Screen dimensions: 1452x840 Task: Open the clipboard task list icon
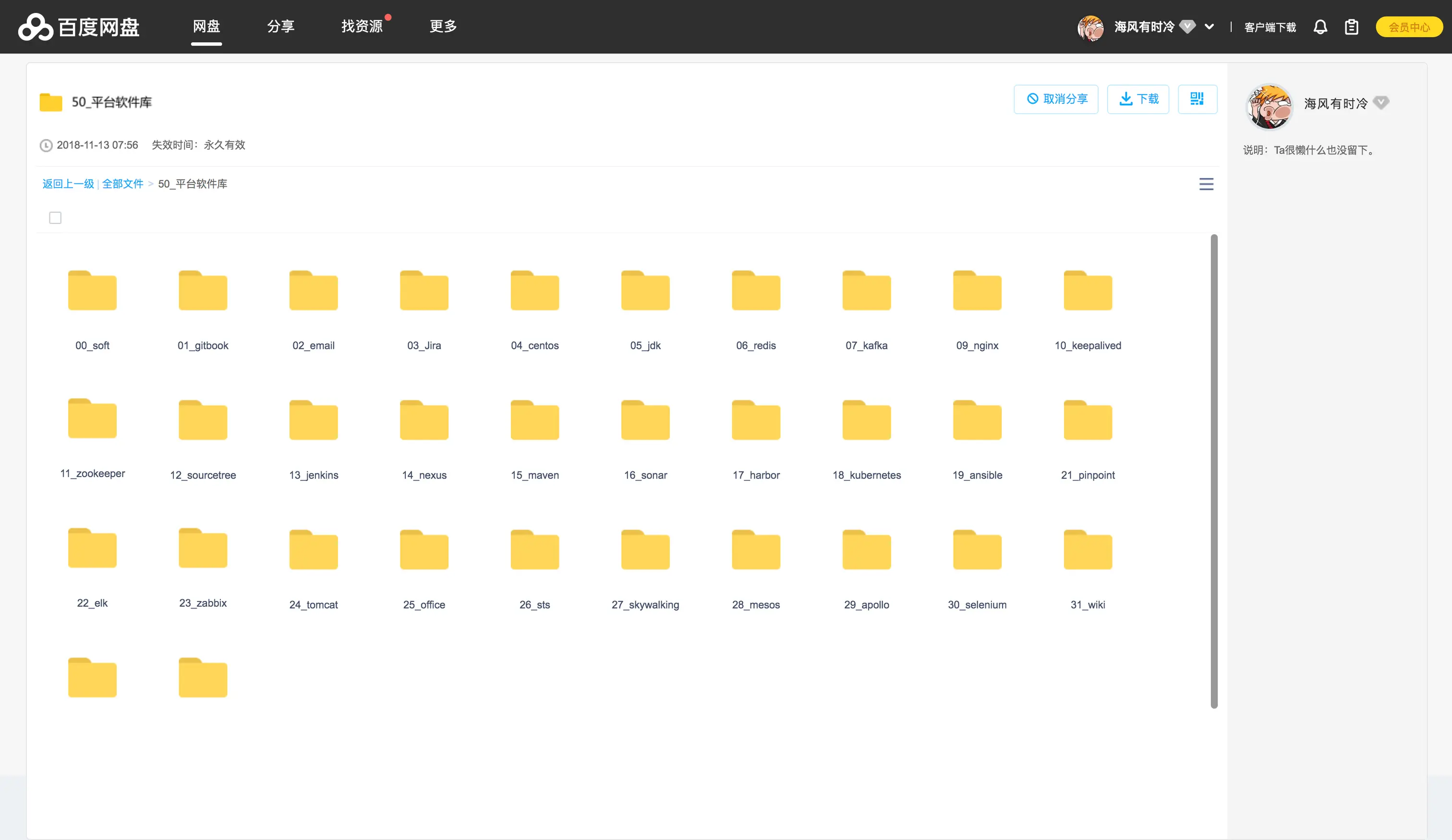tap(1351, 26)
